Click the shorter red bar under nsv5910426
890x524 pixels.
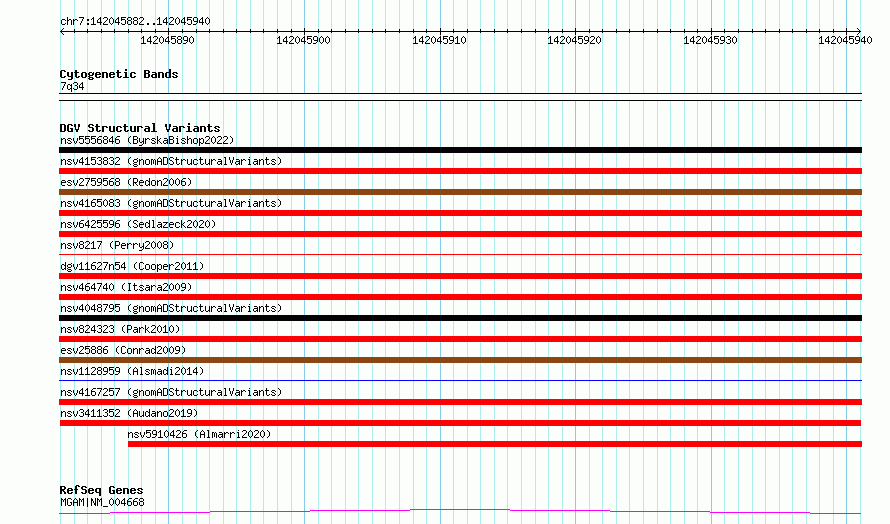495,444
